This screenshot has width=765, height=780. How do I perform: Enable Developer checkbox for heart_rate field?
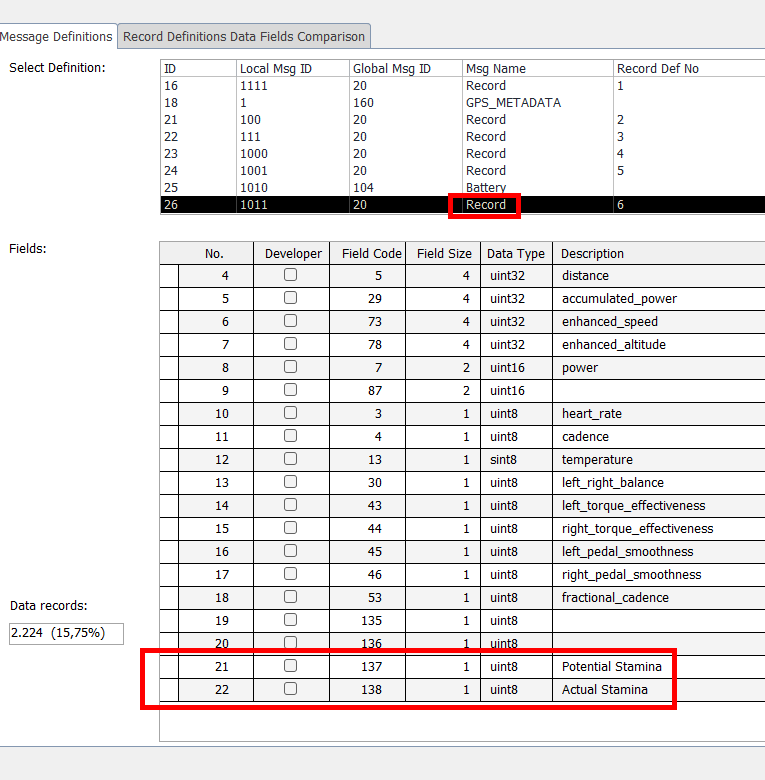coord(290,413)
